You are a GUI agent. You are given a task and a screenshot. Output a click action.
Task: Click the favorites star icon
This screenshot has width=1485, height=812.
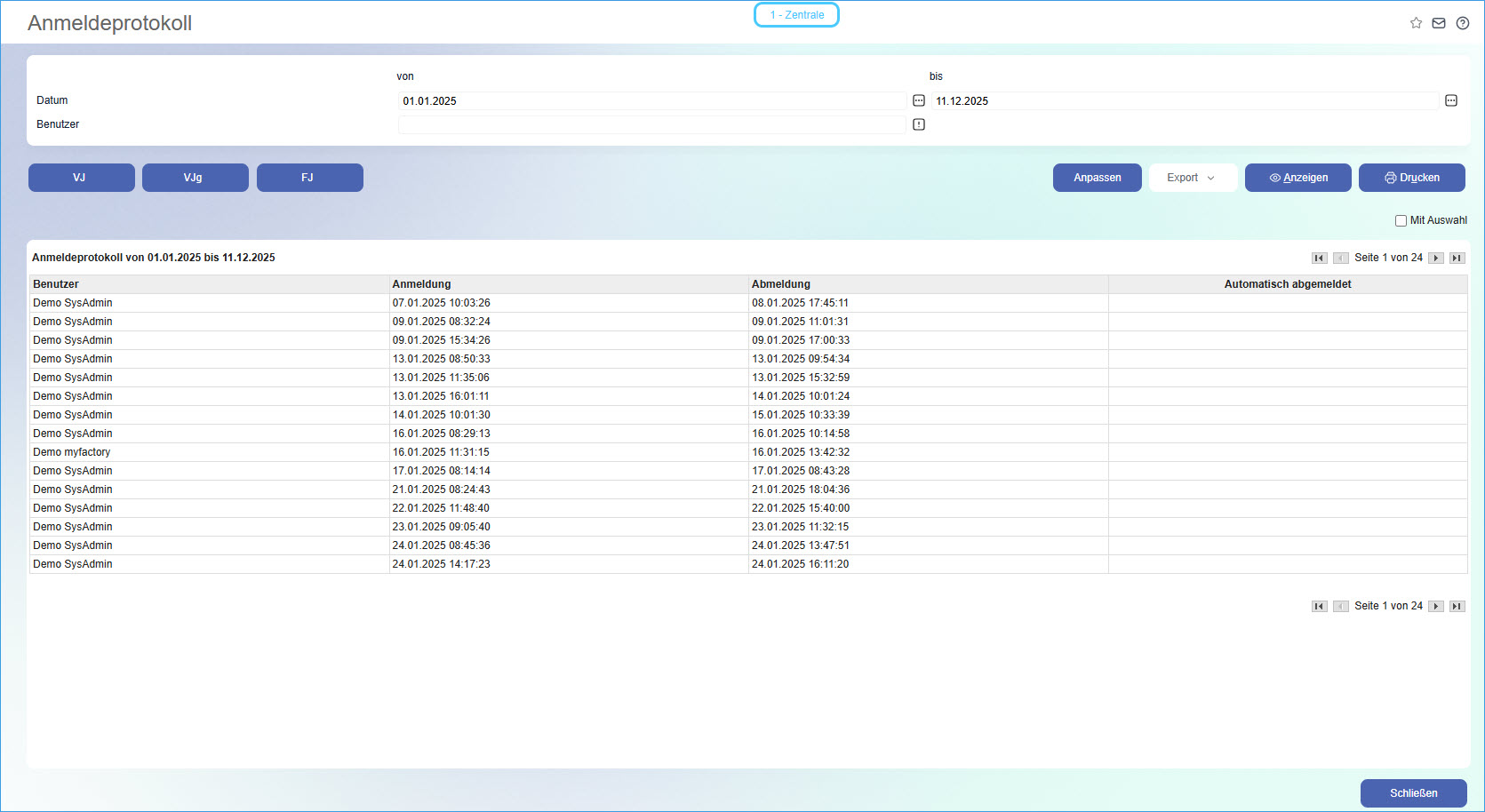[1416, 23]
